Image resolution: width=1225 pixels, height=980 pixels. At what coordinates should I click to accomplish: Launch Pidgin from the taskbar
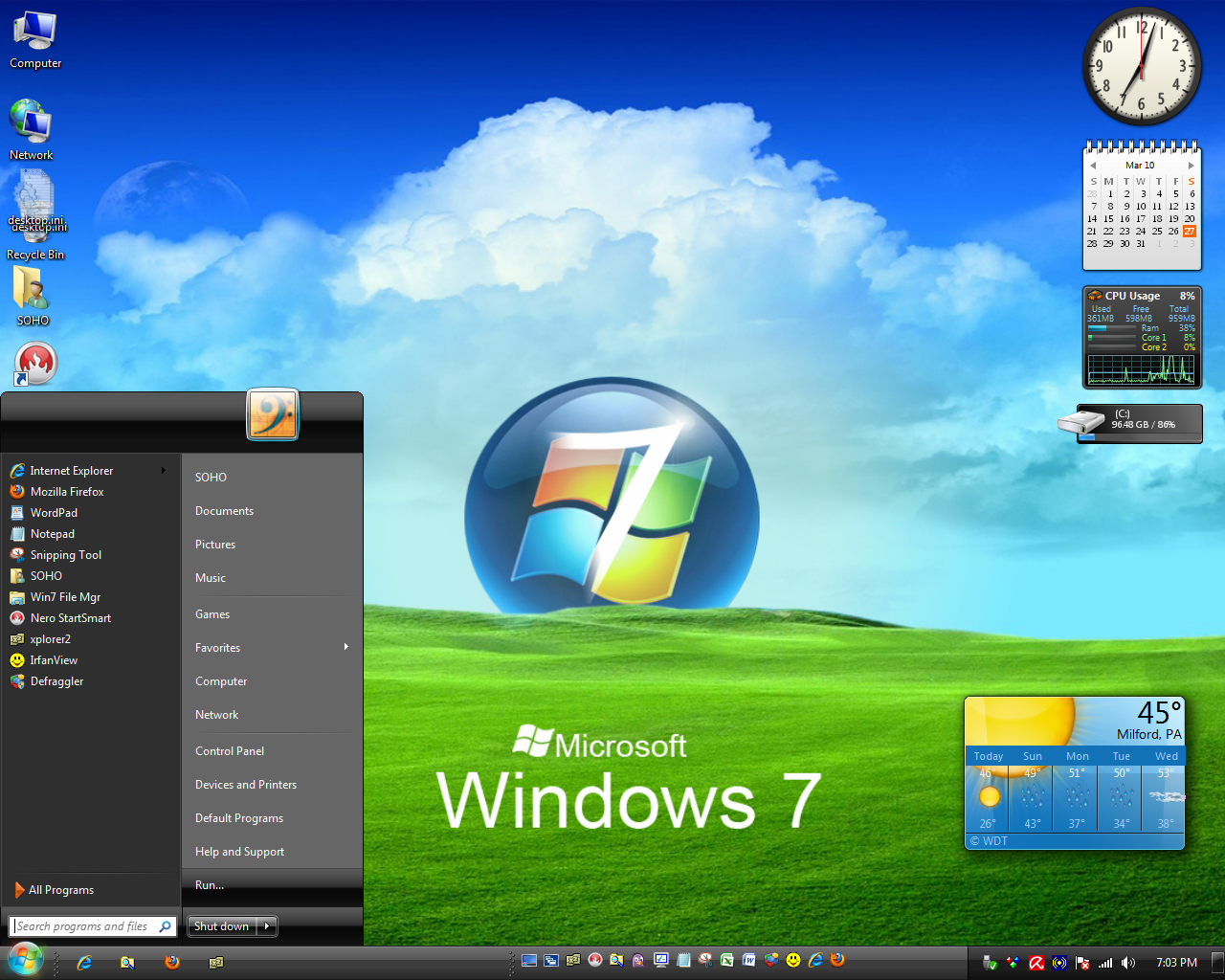[x=638, y=960]
